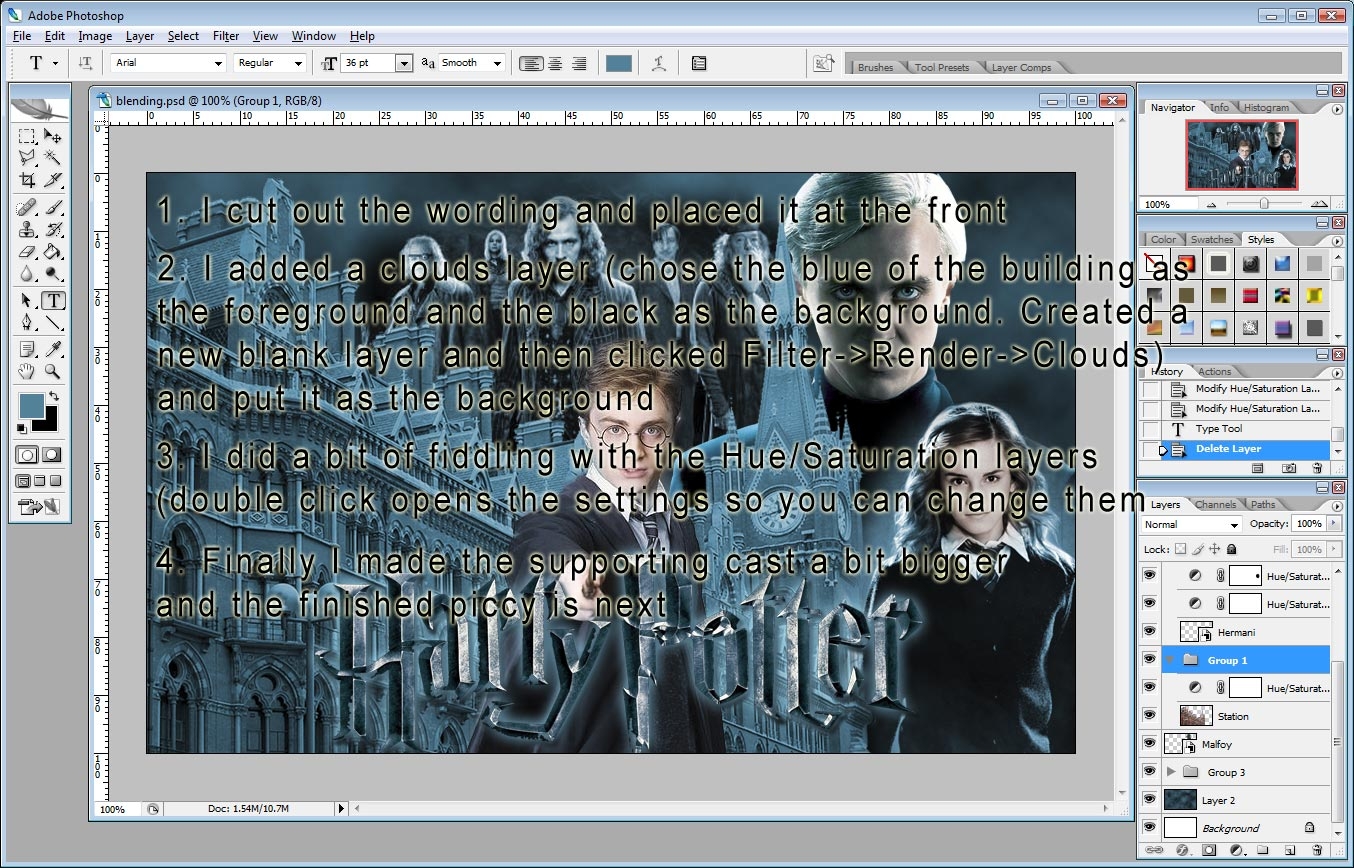Select the Blur tool
Viewport: 1354px width, 868px height.
(x=28, y=274)
